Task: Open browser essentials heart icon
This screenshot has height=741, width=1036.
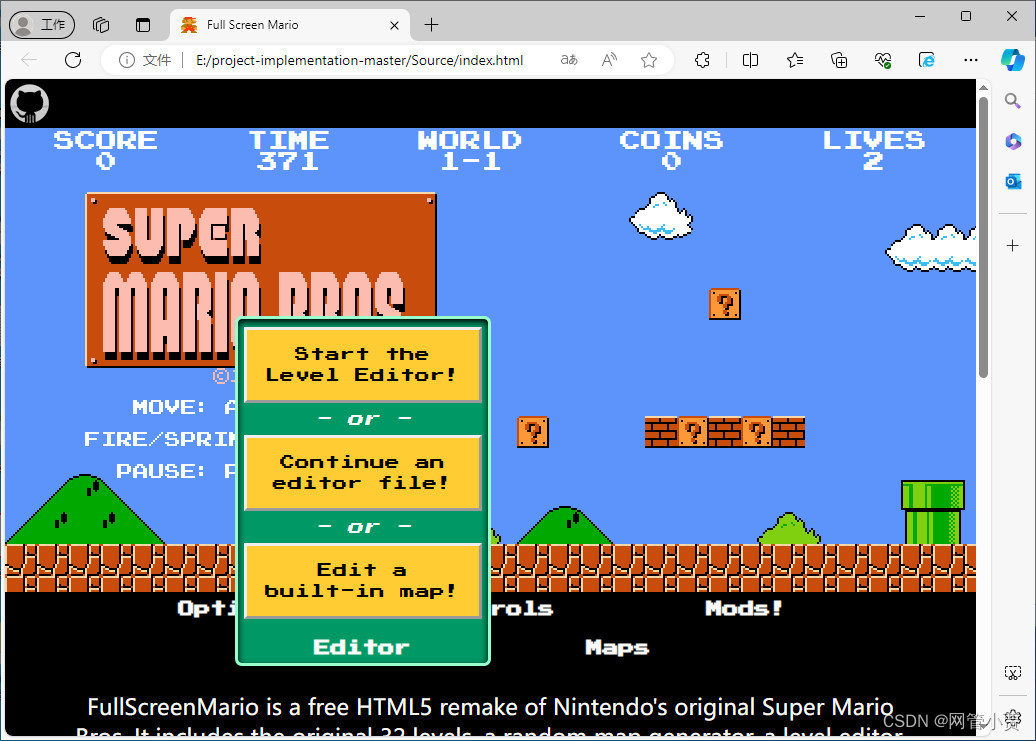Action: click(x=883, y=60)
